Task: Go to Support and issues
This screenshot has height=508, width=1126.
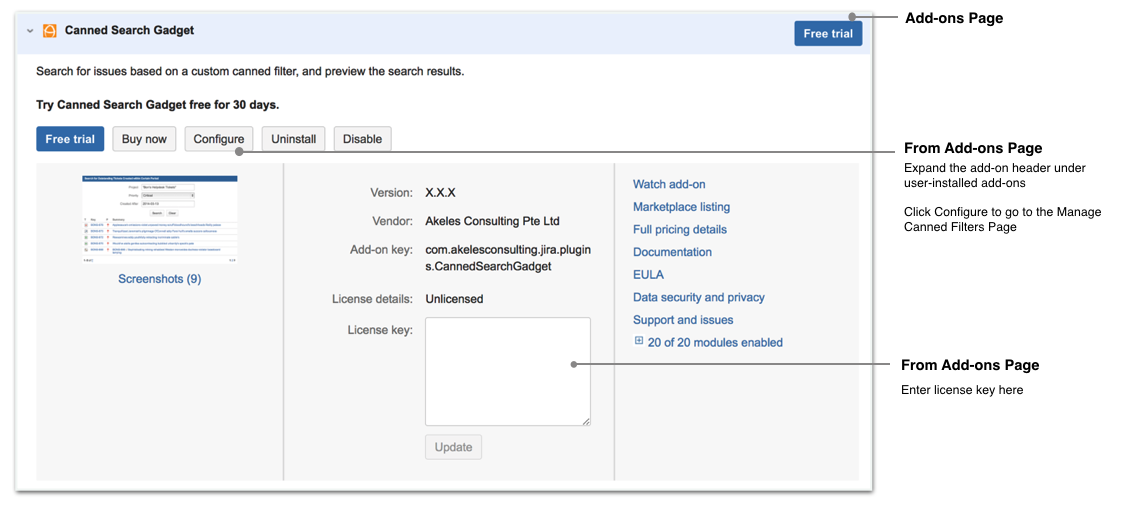Action: coord(683,320)
